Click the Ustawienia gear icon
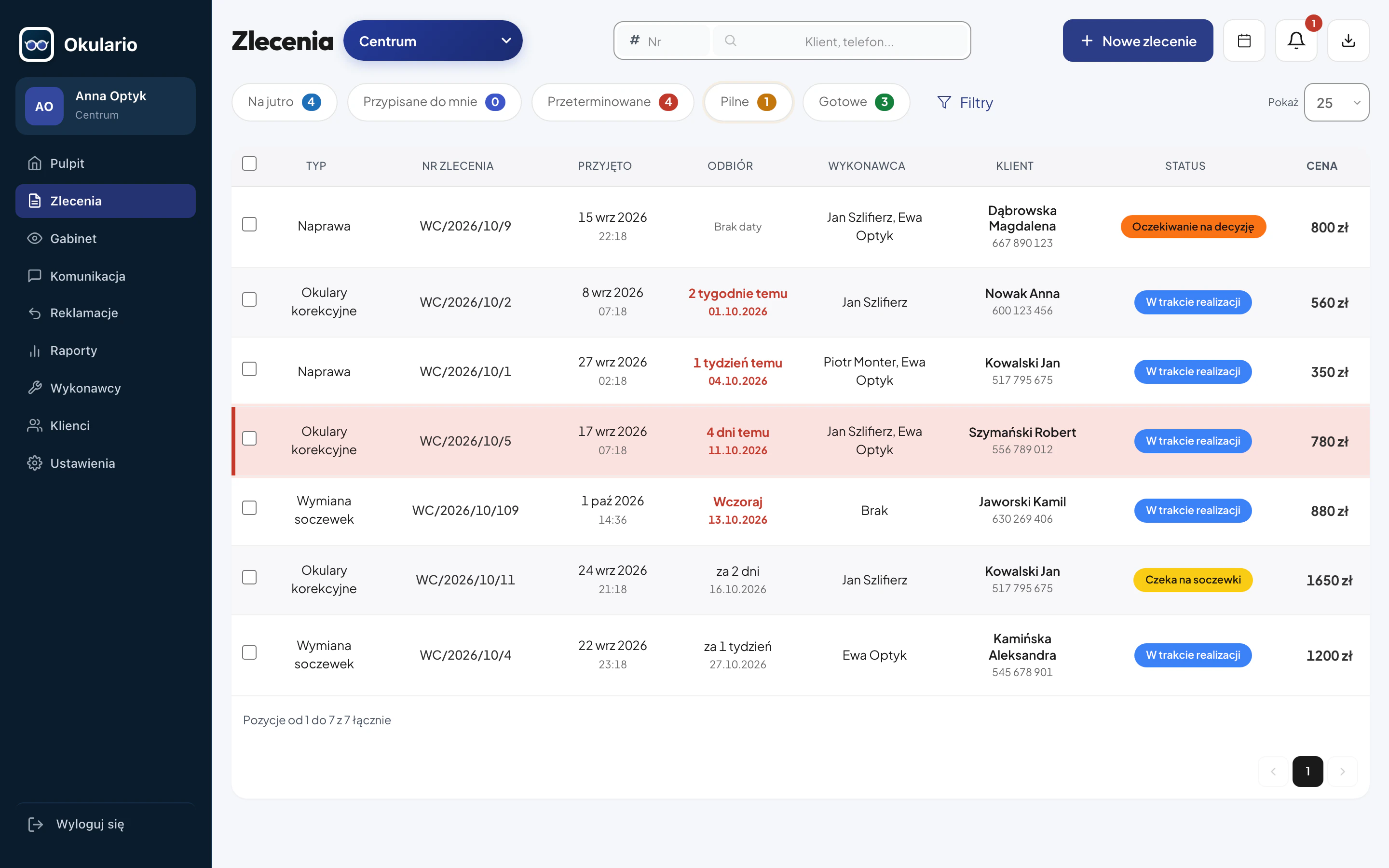1389x868 pixels. coord(34,463)
